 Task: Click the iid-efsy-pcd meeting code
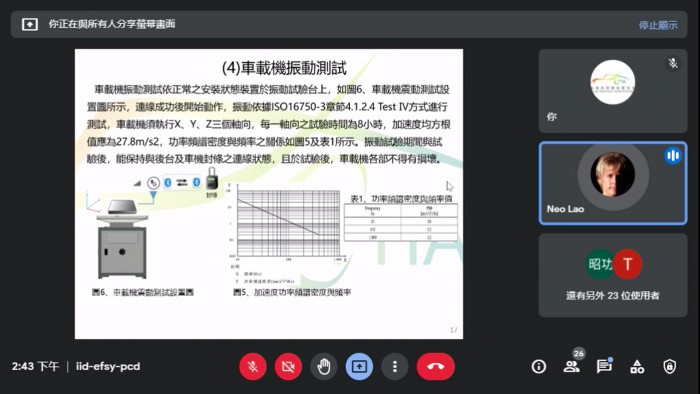(108, 366)
